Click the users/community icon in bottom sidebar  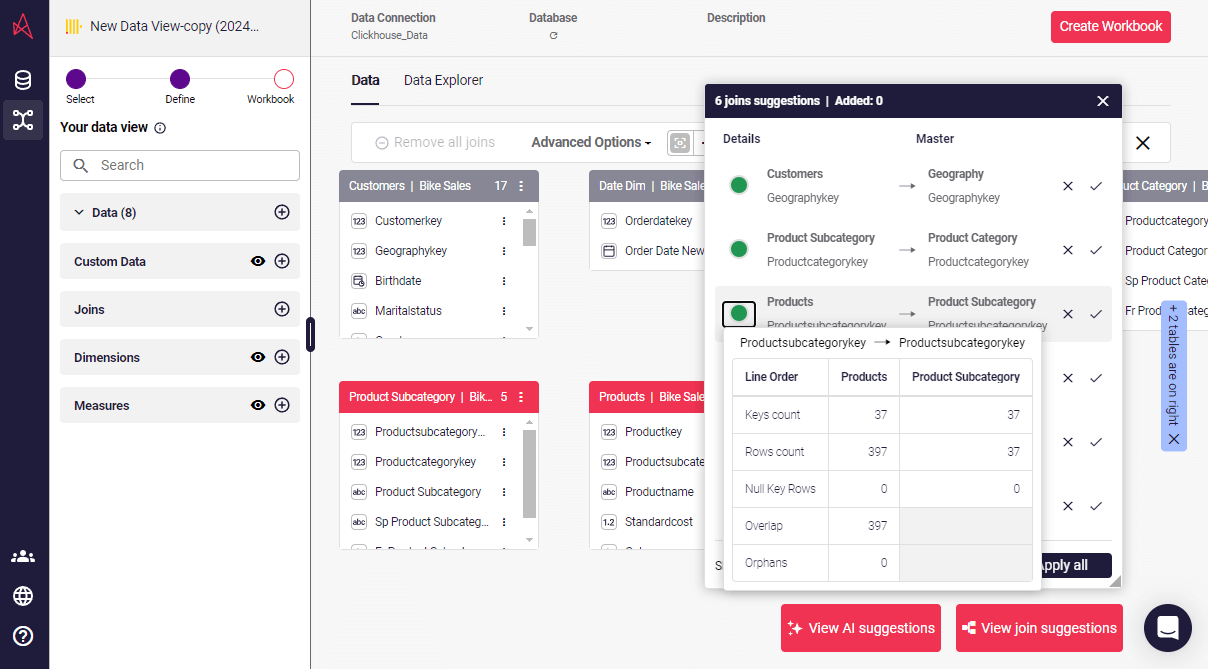point(22,555)
